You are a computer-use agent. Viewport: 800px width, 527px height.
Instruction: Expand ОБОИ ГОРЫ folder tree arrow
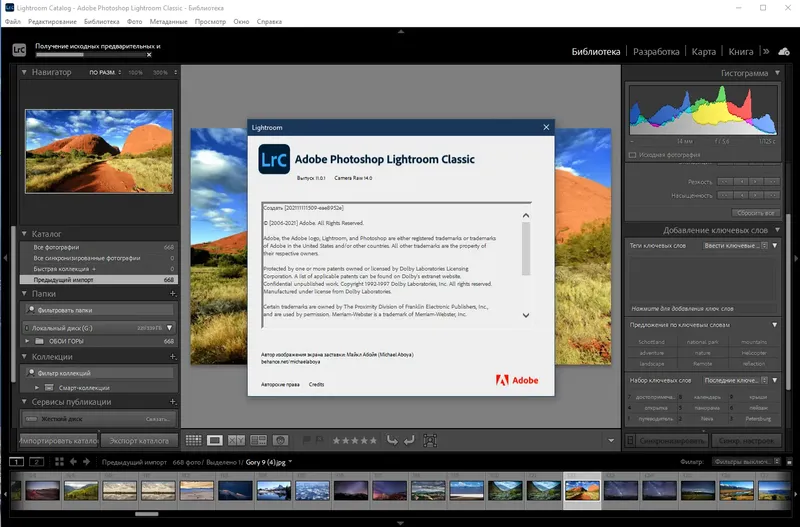[27, 341]
